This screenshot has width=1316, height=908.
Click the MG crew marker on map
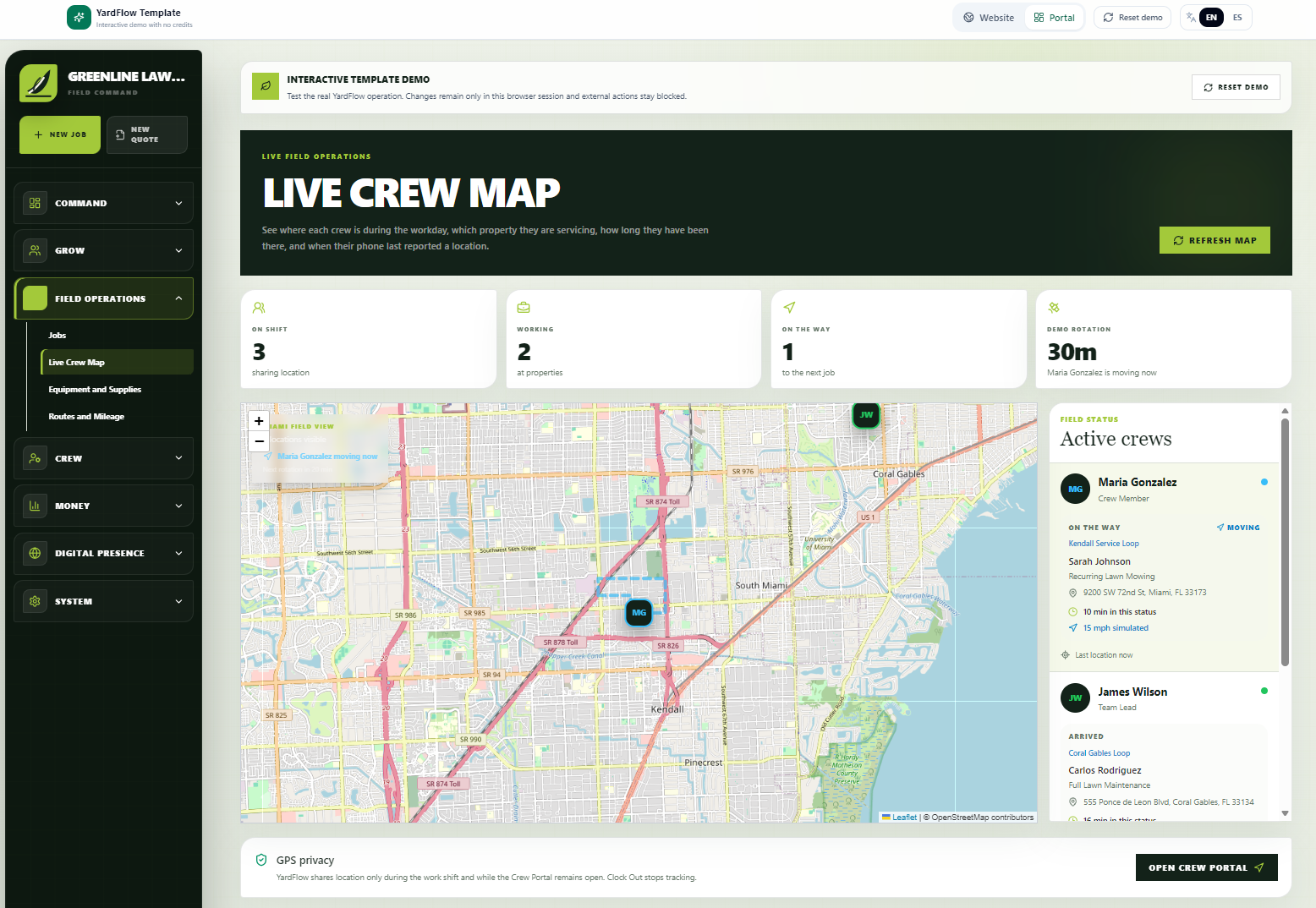pyautogui.click(x=639, y=612)
